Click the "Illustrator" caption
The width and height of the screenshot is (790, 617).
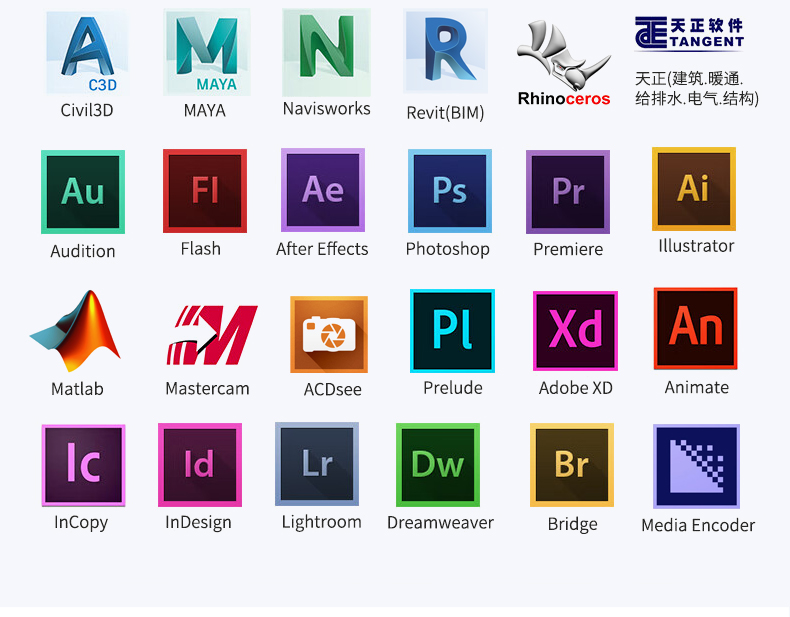(x=696, y=246)
